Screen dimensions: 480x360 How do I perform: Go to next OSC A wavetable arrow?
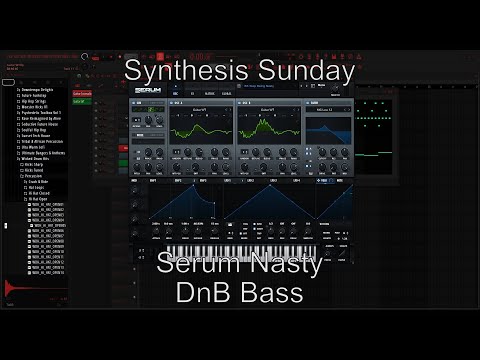click(230, 110)
